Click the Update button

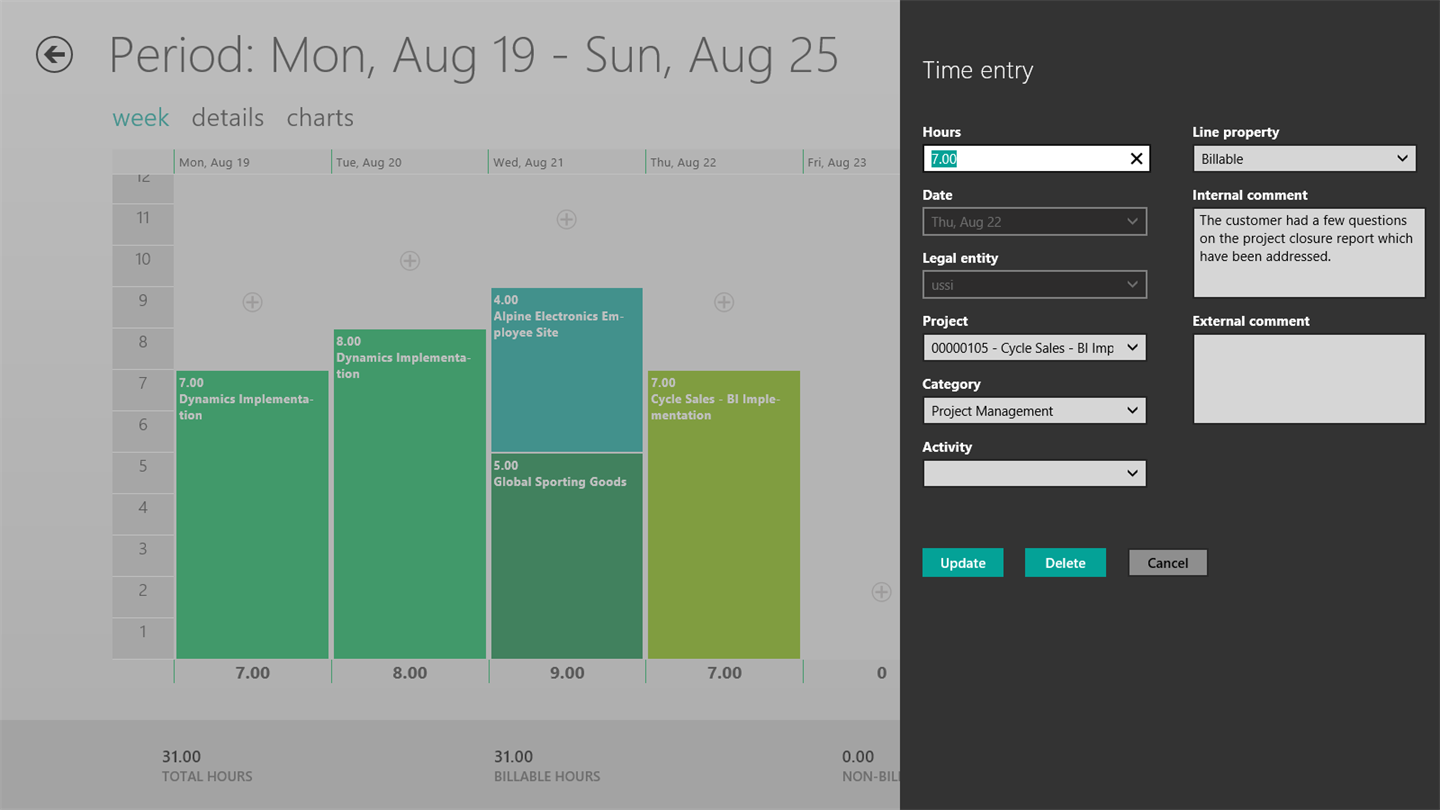(x=963, y=563)
